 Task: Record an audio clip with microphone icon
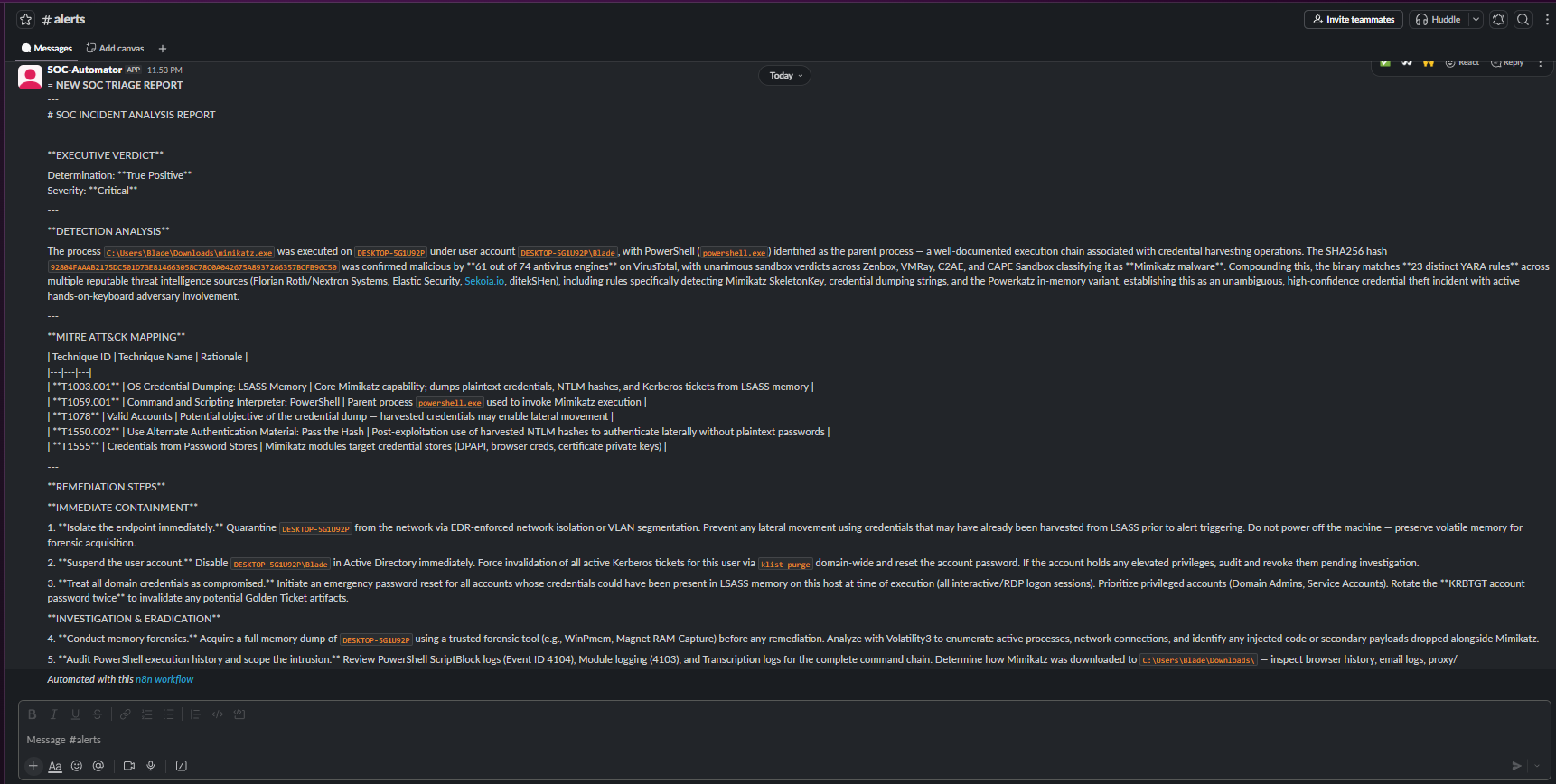coord(151,766)
